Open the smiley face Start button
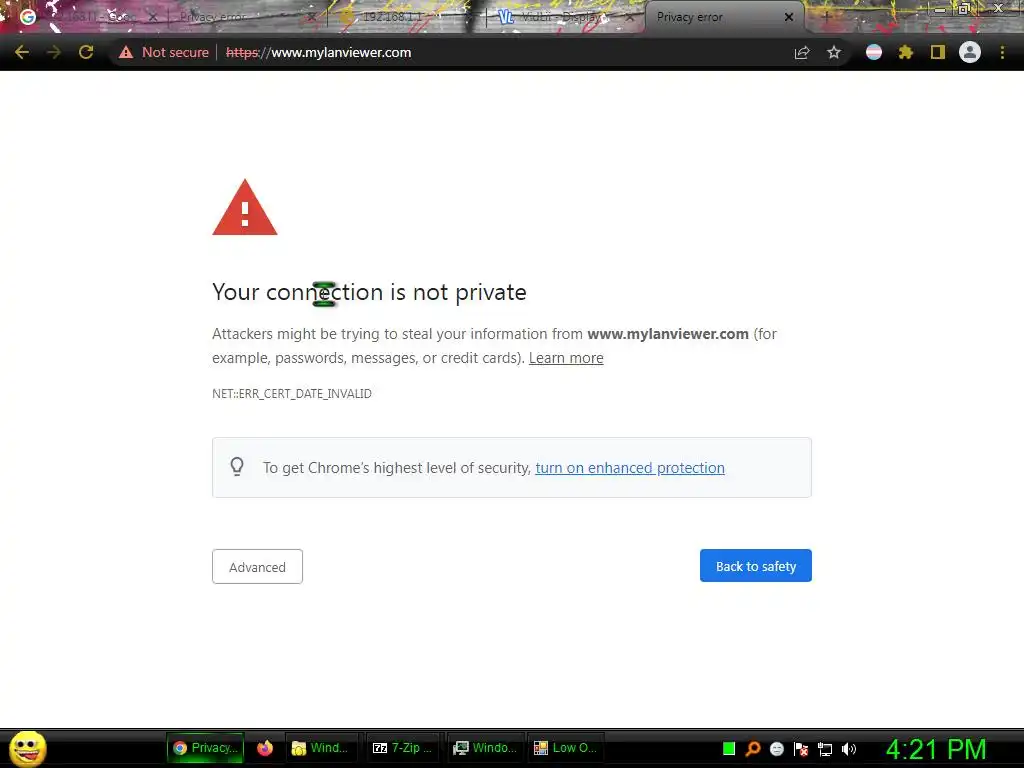The image size is (1024, 768). click(x=27, y=748)
